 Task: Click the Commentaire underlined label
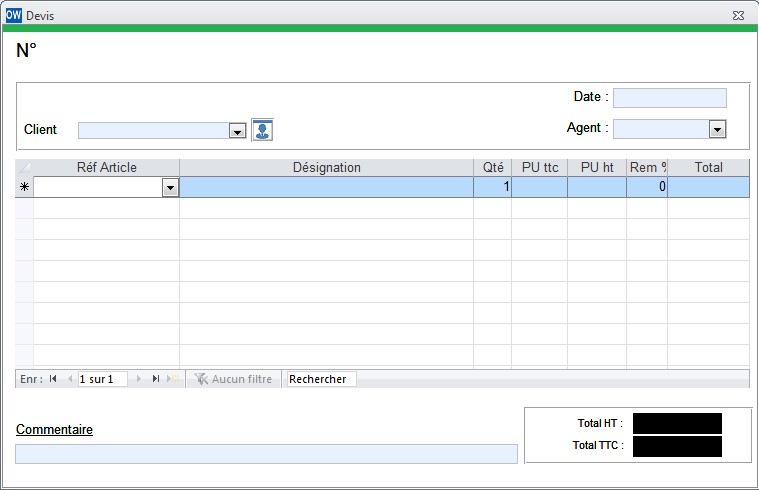pos(54,429)
